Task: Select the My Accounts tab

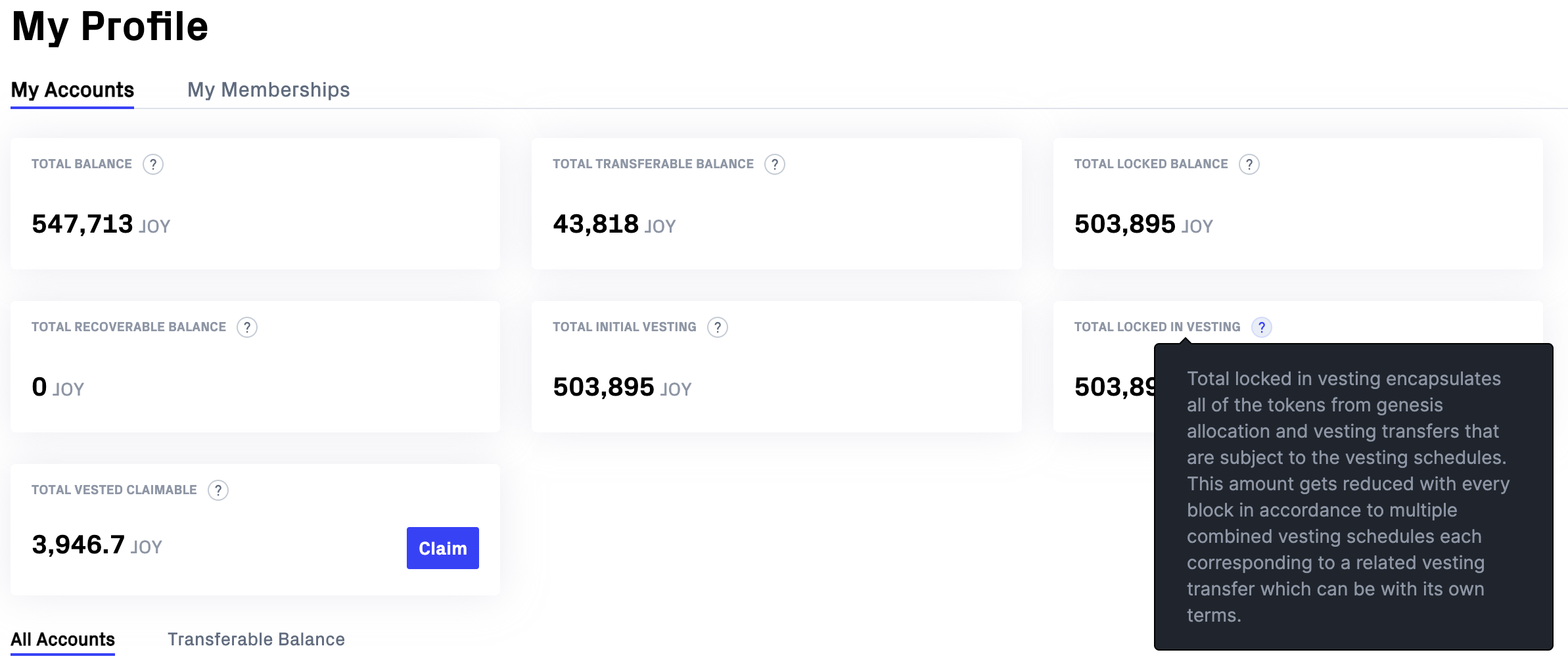Action: [72, 90]
